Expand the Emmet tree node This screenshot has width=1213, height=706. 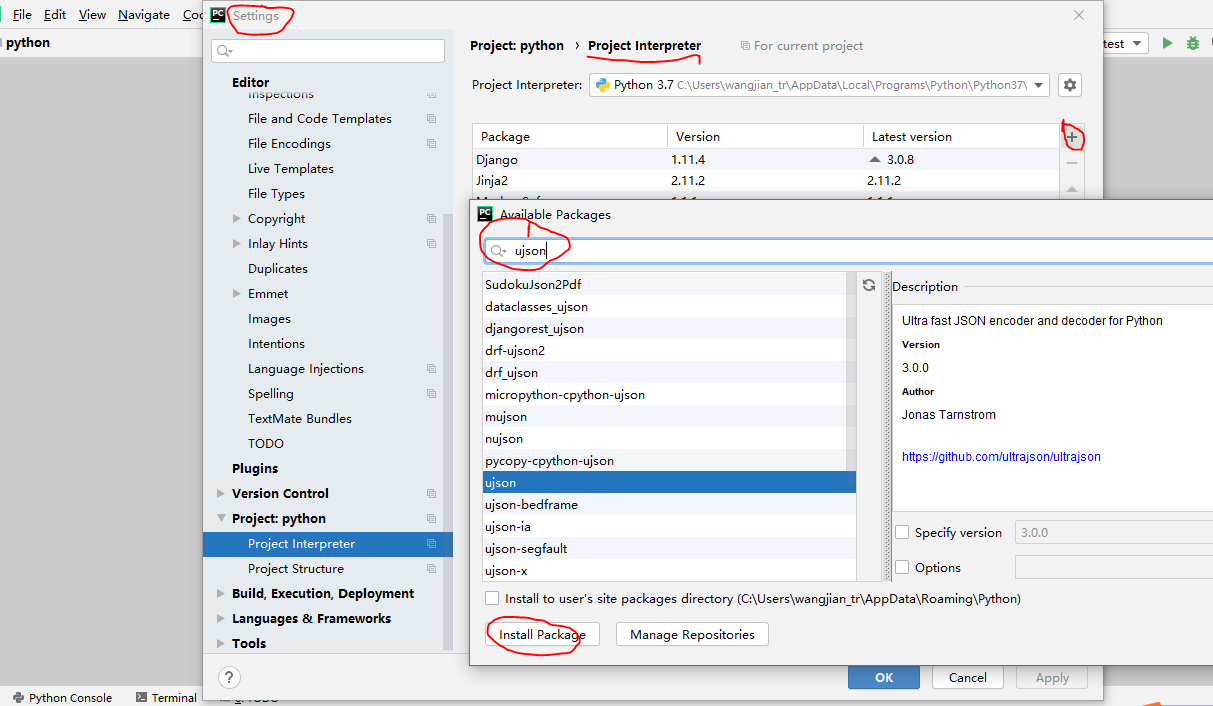pyautogui.click(x=237, y=294)
